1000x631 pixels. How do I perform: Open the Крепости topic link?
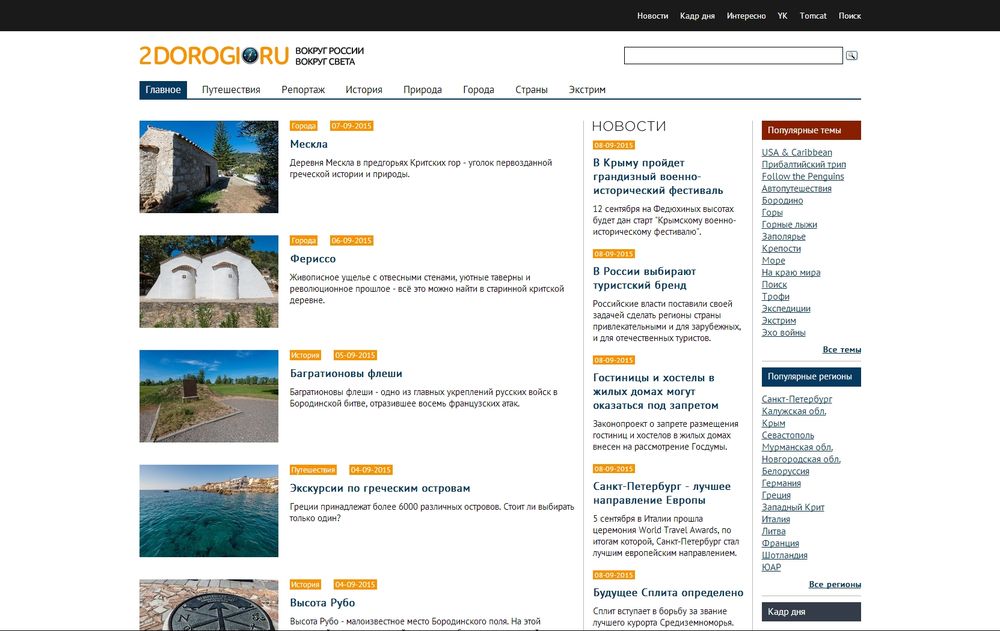tap(781, 249)
